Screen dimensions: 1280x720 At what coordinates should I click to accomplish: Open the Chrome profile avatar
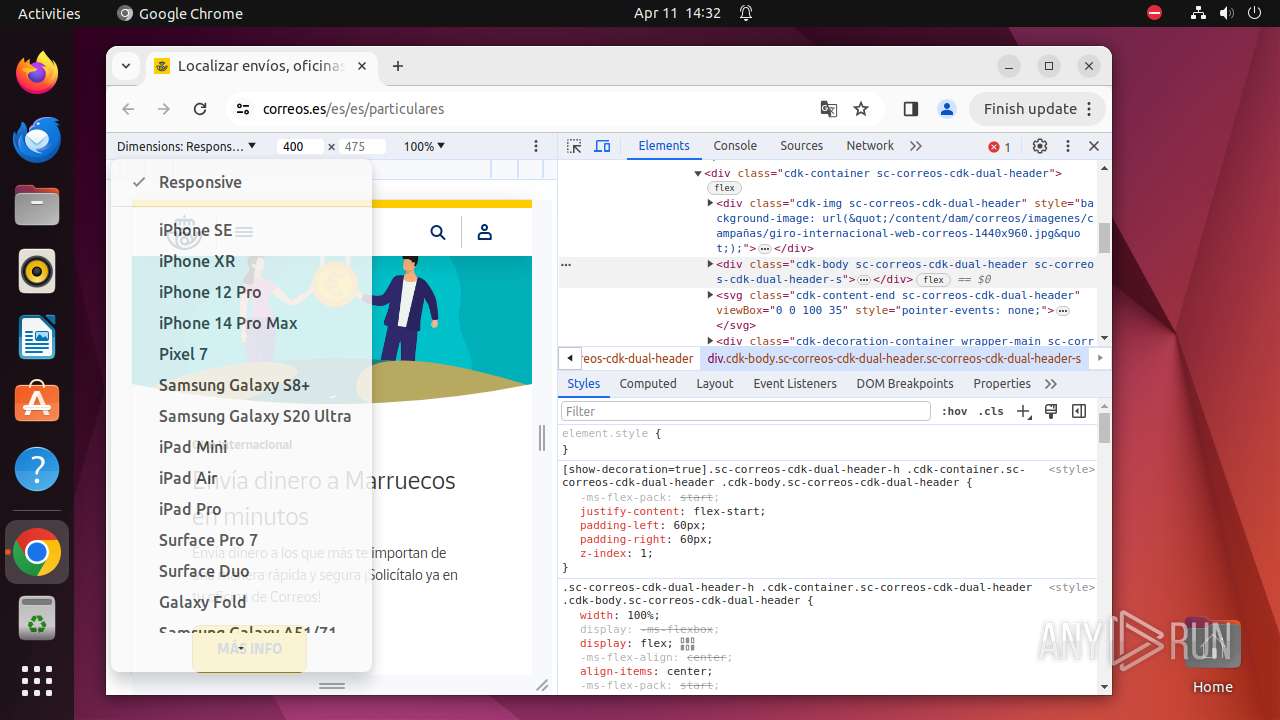(x=947, y=109)
